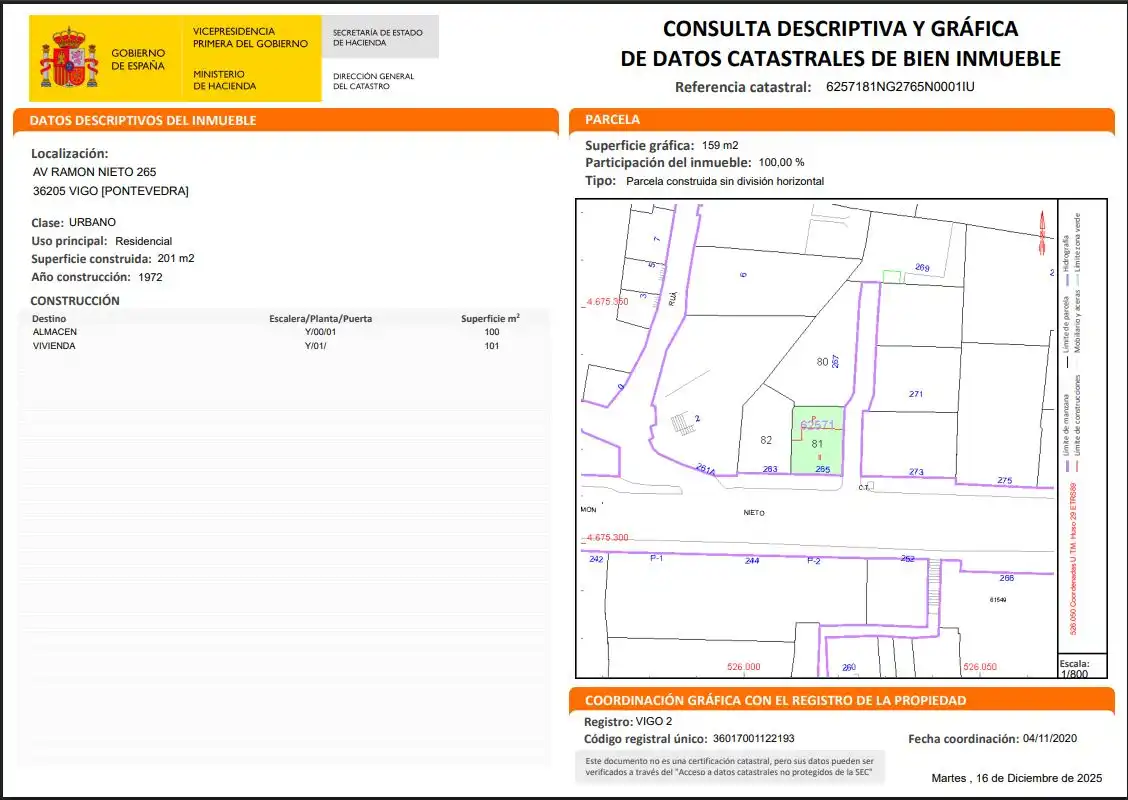
Task: Click street number 260 on the map
Action: (849, 668)
